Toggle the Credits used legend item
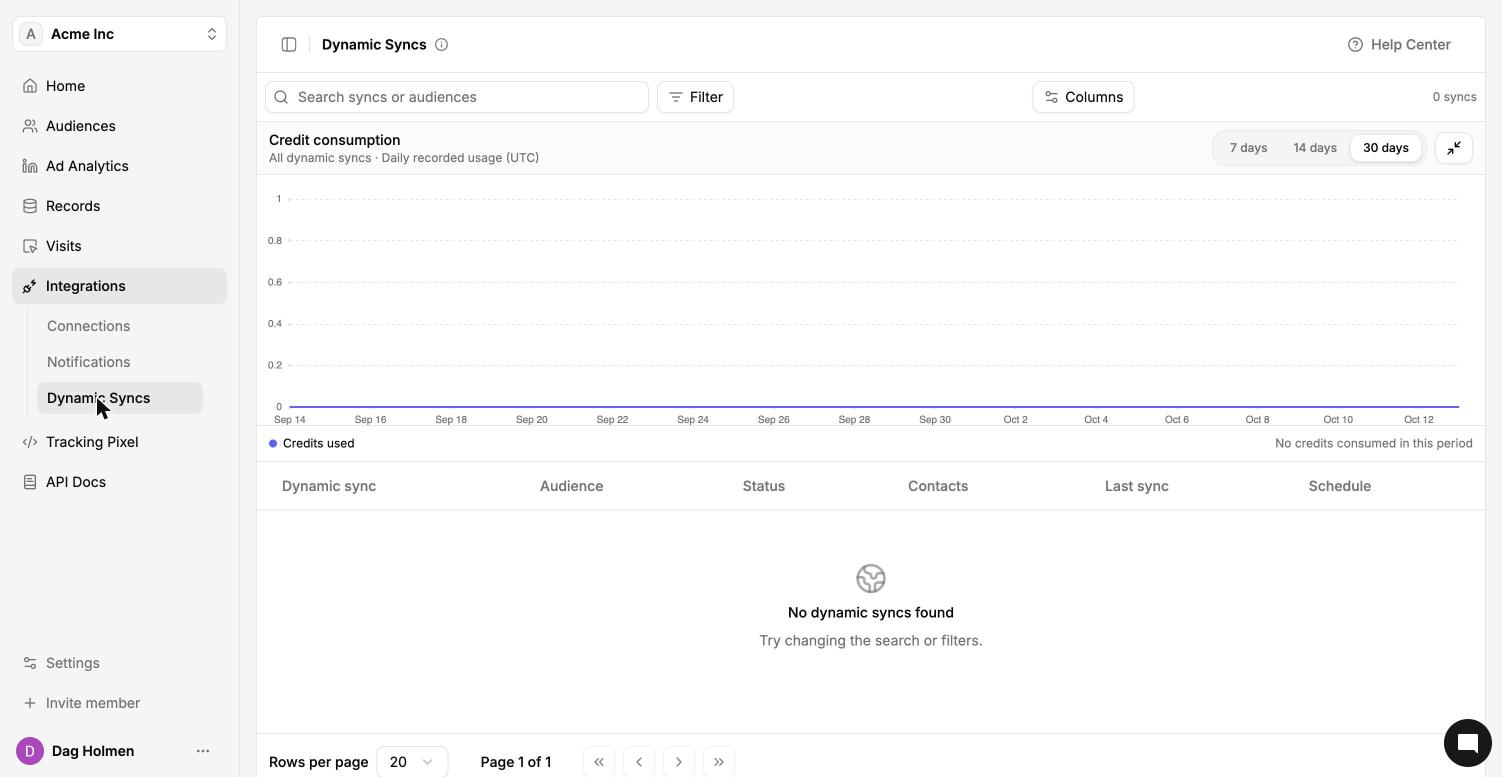The height and width of the screenshot is (777, 1502). point(312,443)
